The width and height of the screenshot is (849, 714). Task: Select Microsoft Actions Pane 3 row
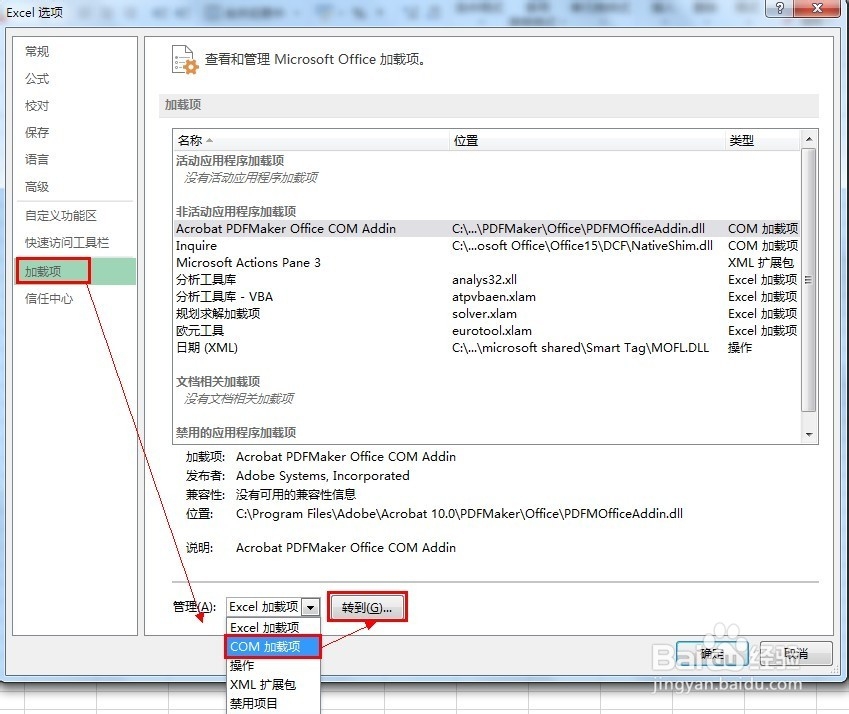(486, 263)
